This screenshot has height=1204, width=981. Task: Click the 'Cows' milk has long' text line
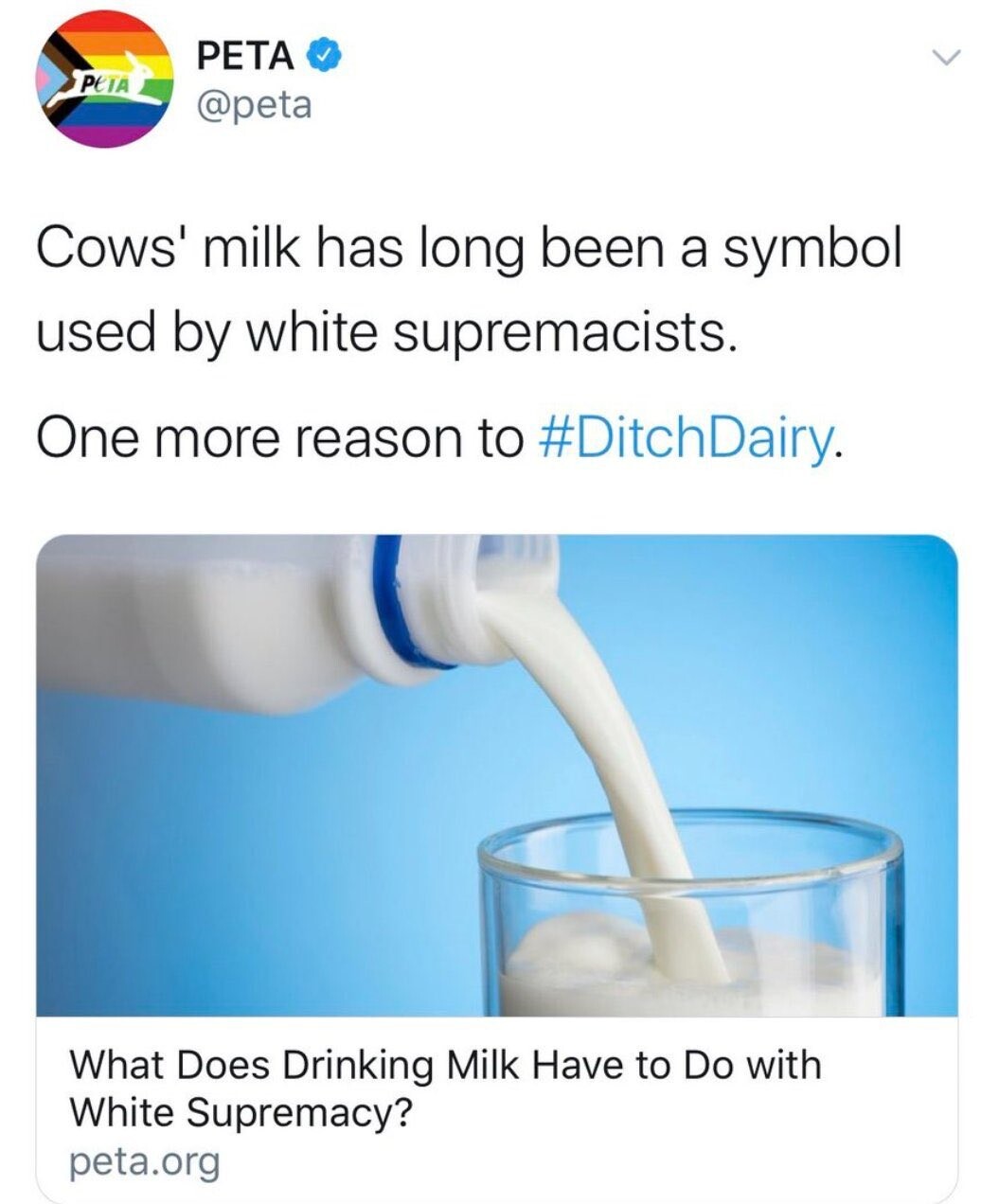pos(468,250)
